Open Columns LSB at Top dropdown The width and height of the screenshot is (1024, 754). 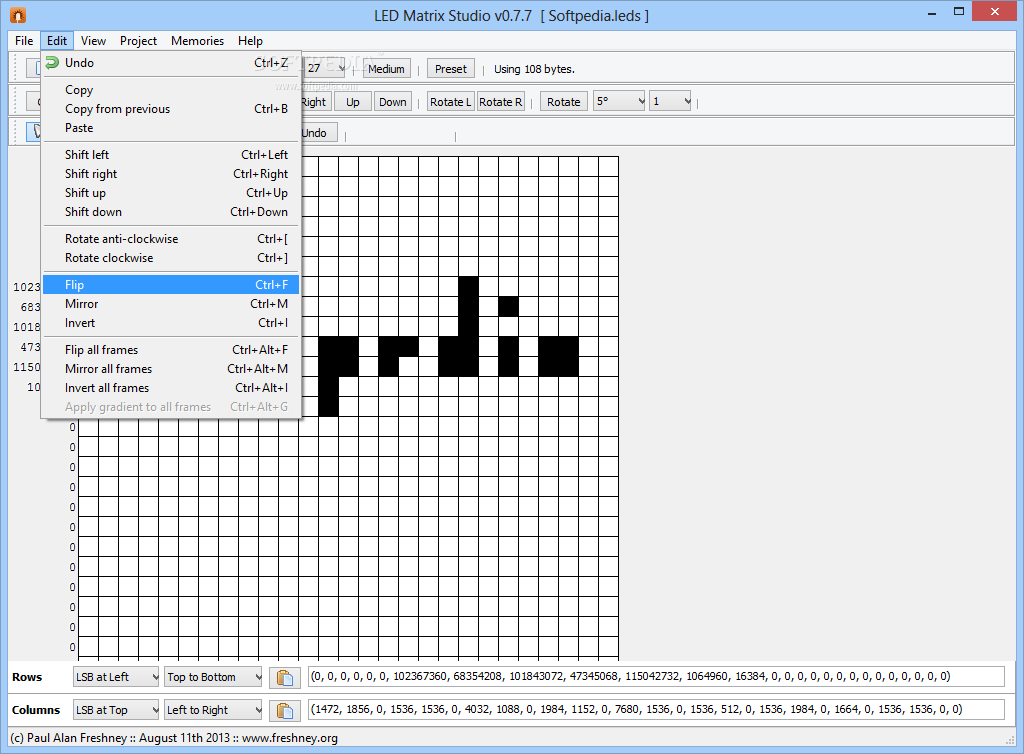[x=116, y=710]
